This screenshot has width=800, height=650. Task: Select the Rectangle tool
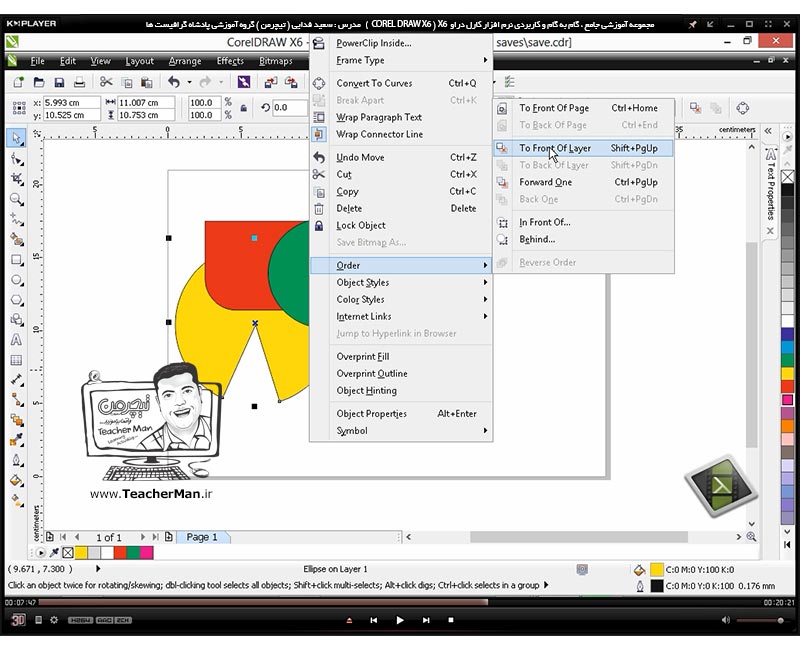point(16,260)
